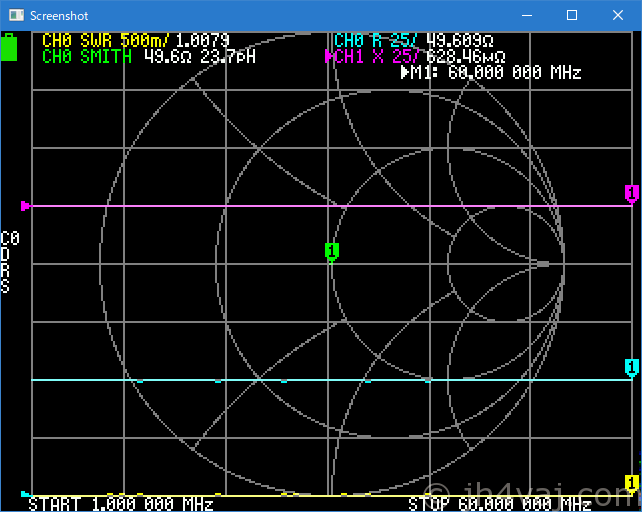Click the SWR value 1.0079
The width and height of the screenshot is (642, 512).
[202, 41]
